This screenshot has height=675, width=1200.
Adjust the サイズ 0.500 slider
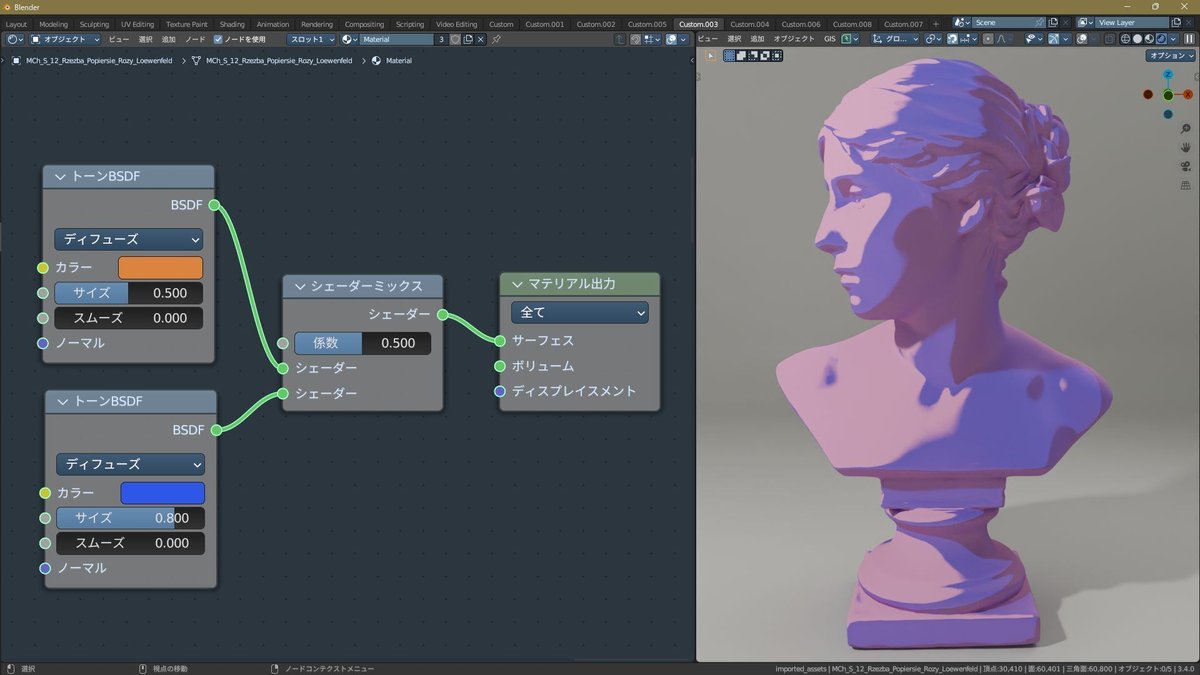tap(128, 293)
